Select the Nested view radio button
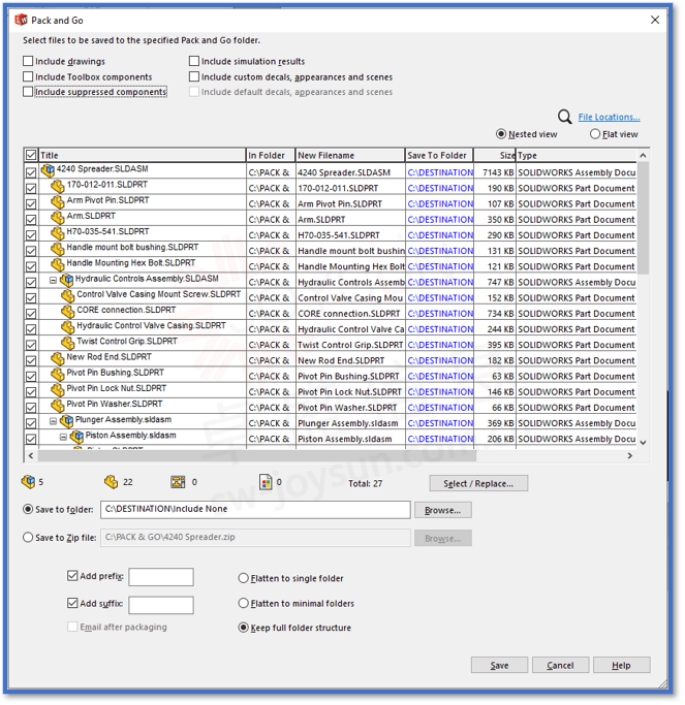This screenshot has width=685, height=705. pos(501,134)
